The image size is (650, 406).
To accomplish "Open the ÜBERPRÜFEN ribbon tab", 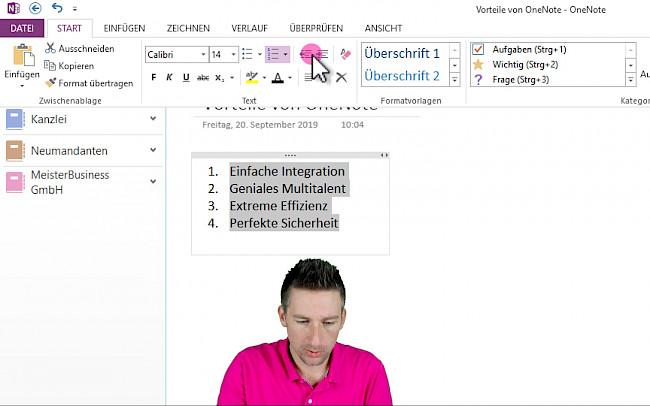I will (316, 28).
